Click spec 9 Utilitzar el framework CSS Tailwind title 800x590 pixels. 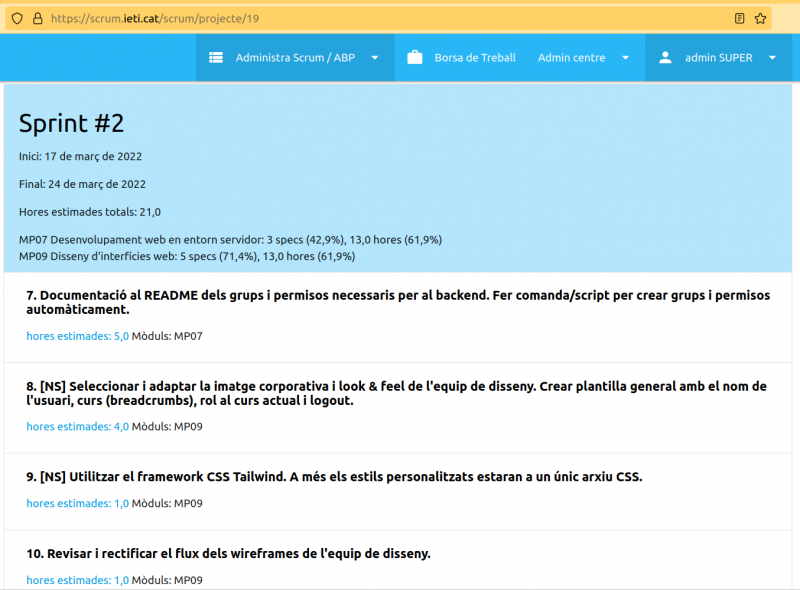334,477
